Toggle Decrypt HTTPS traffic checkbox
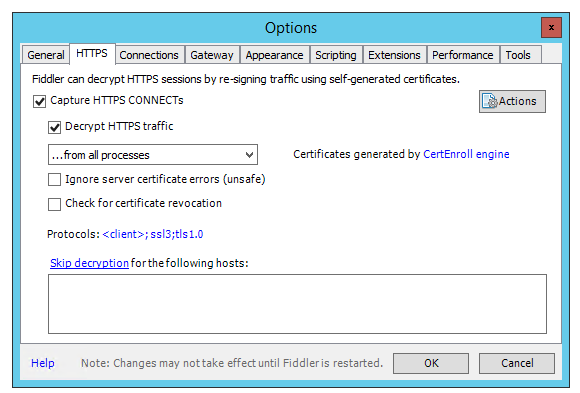The width and height of the screenshot is (580, 393). click(x=54, y=127)
